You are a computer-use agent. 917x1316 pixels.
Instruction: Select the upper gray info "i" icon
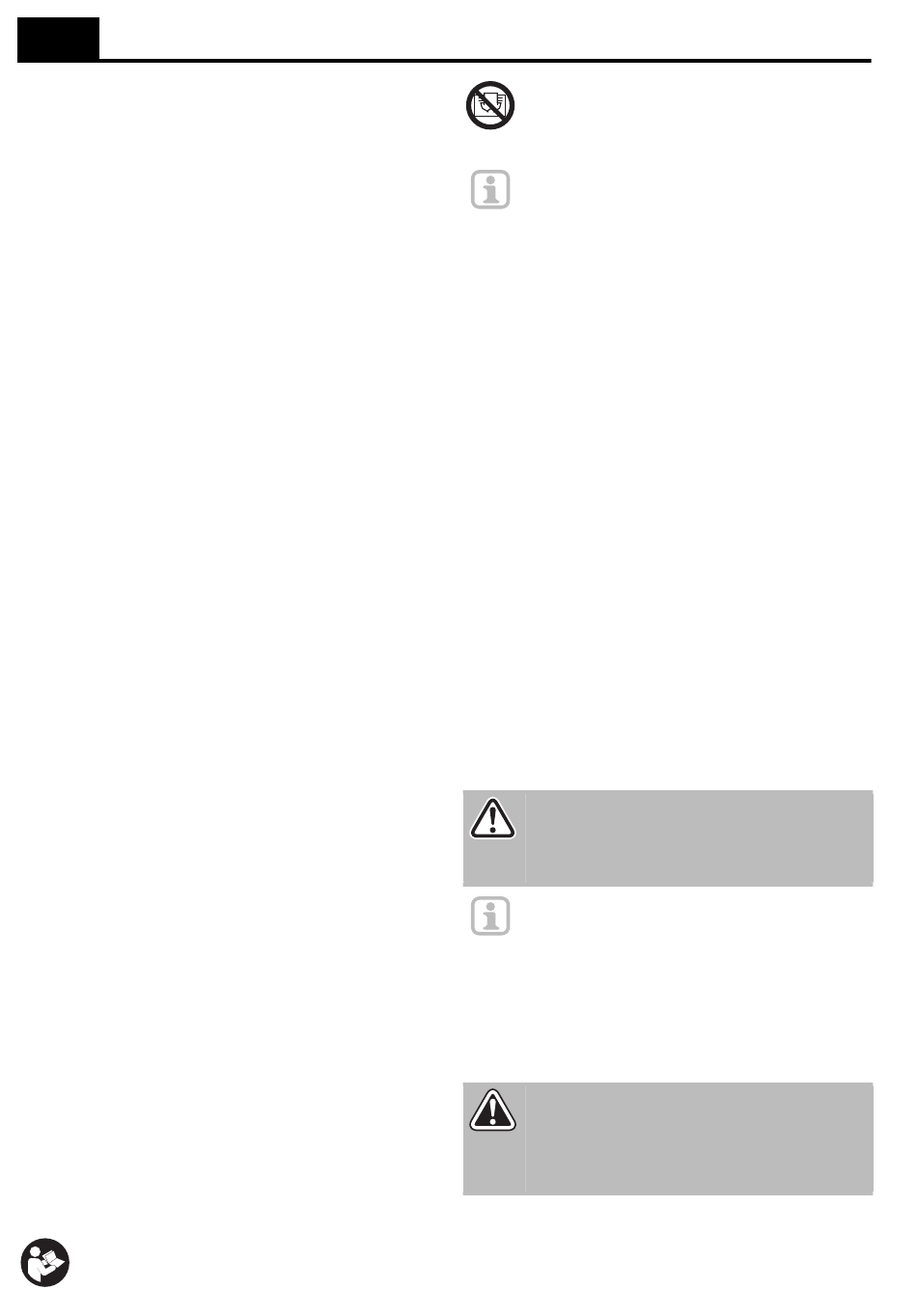point(490,190)
